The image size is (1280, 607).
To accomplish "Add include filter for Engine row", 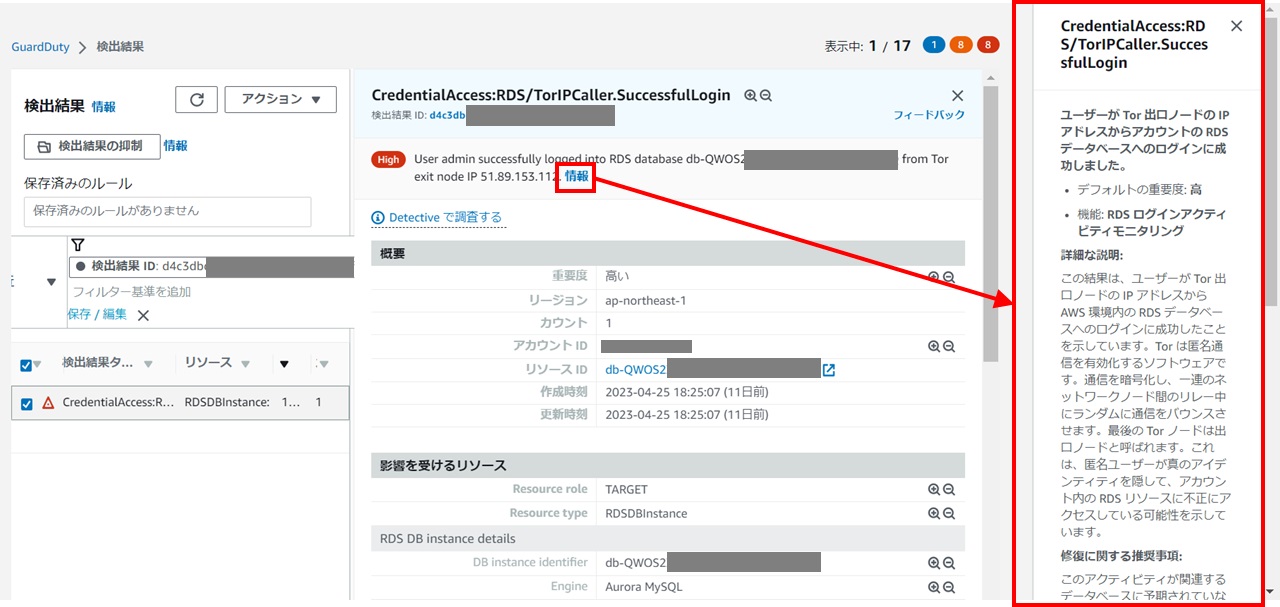I will click(934, 587).
